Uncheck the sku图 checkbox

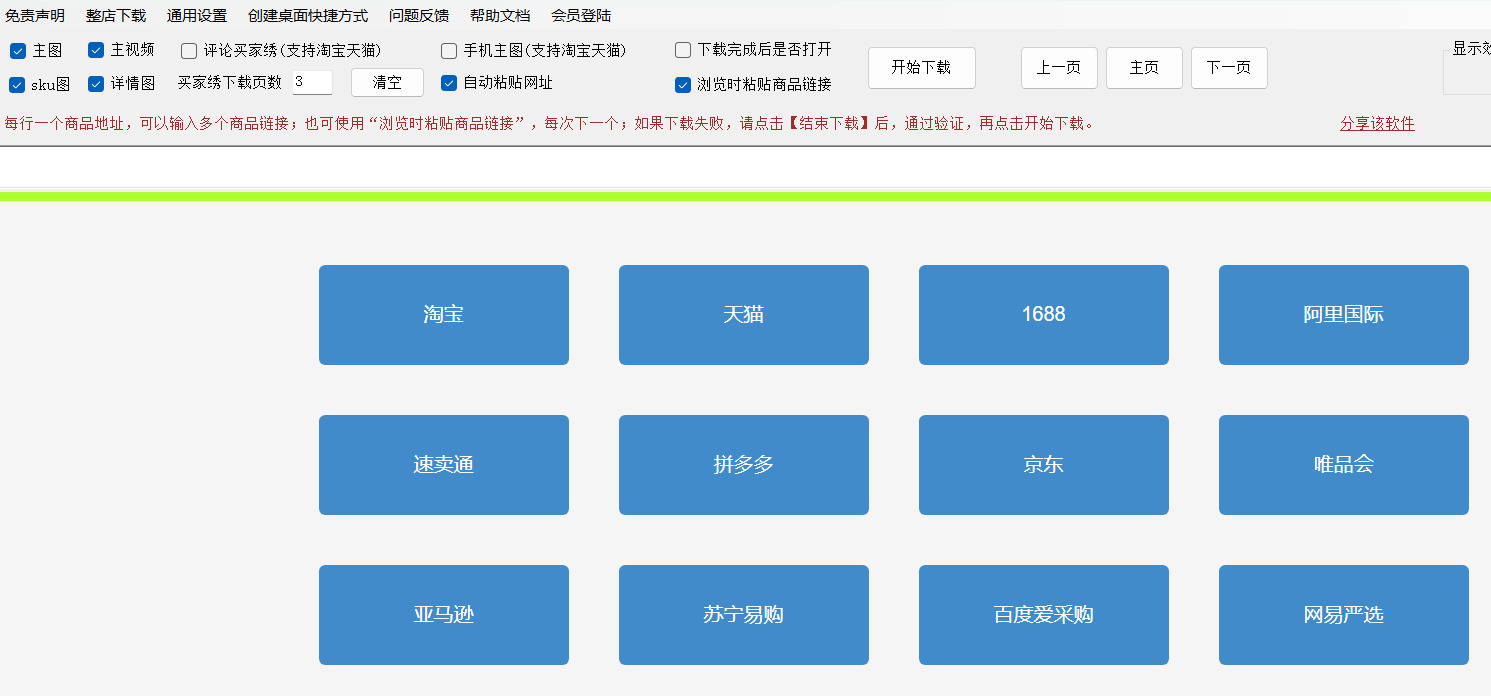pos(17,85)
